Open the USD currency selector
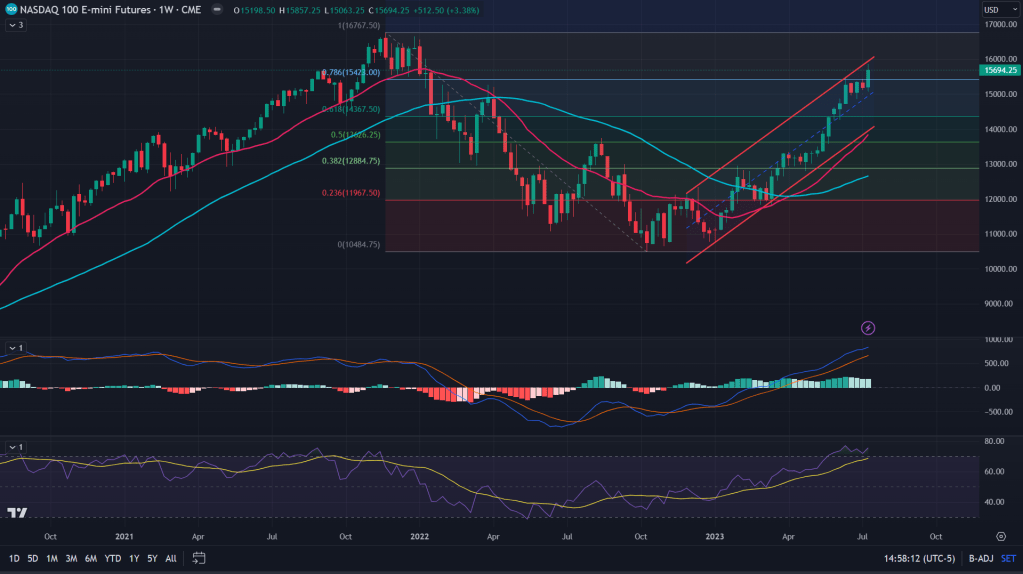Viewport: 1023px width, 574px height. click(x=992, y=10)
